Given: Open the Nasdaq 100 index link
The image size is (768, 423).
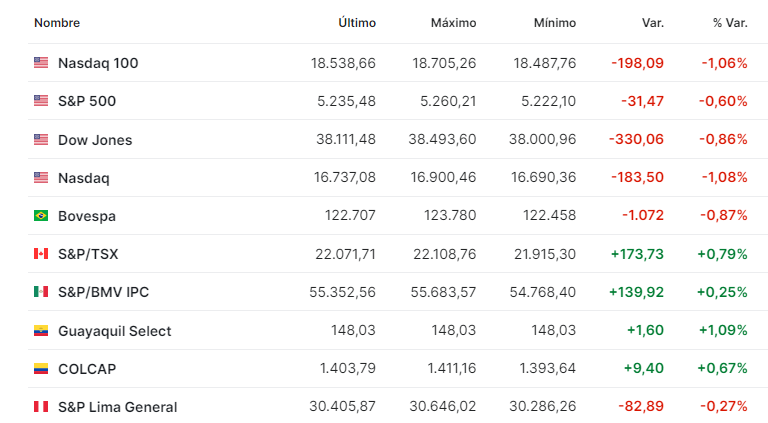Looking at the screenshot, I should 98,63.
